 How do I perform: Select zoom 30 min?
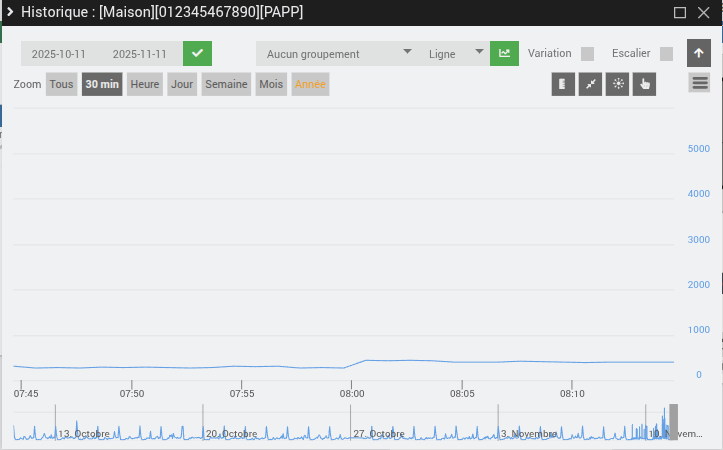pyautogui.click(x=102, y=84)
